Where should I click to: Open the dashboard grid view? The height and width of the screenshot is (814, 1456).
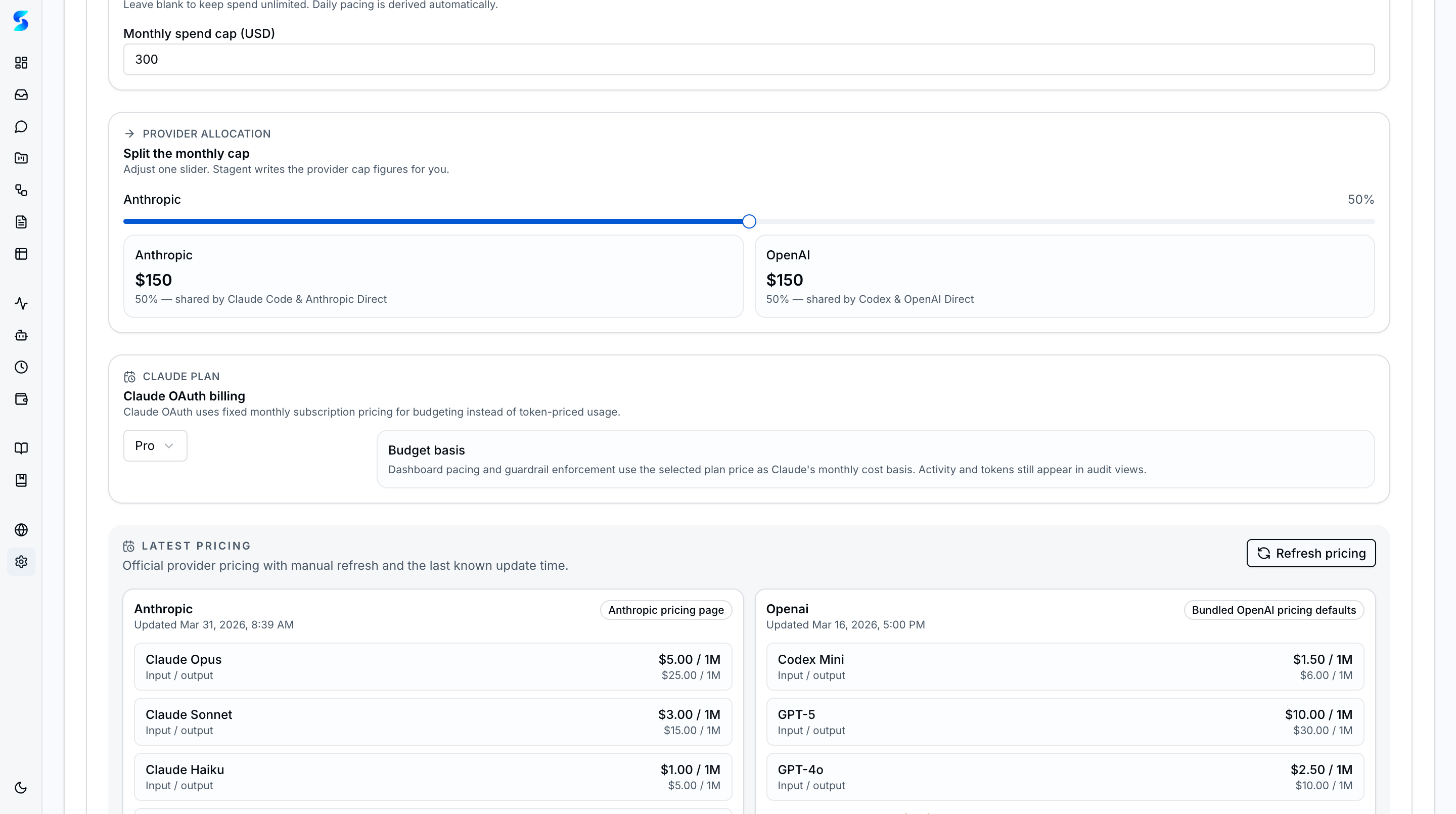(21, 63)
